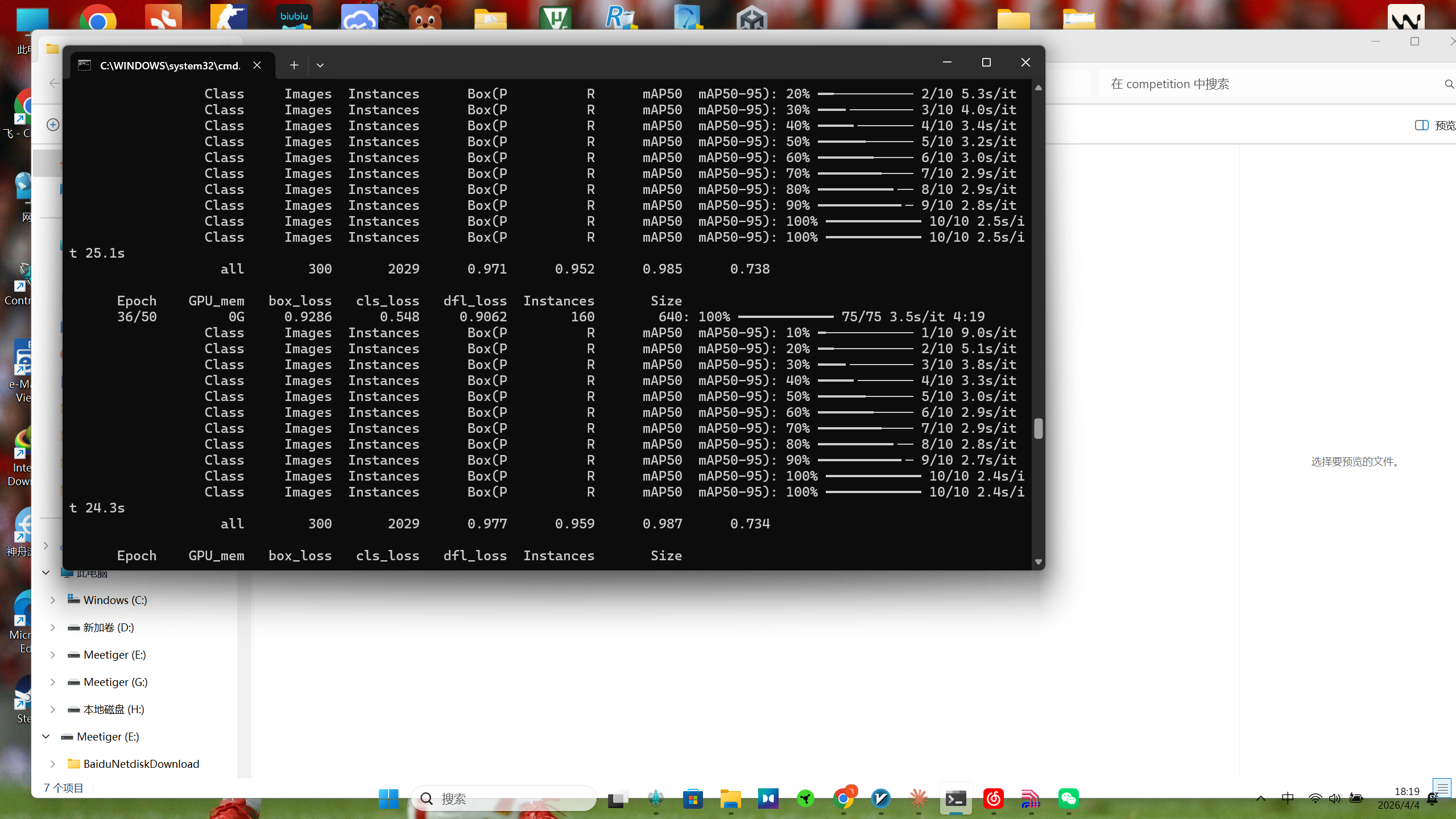The height and width of the screenshot is (819, 1456).
Task: Select Meetiger (G:) drive
Action: (x=115, y=682)
